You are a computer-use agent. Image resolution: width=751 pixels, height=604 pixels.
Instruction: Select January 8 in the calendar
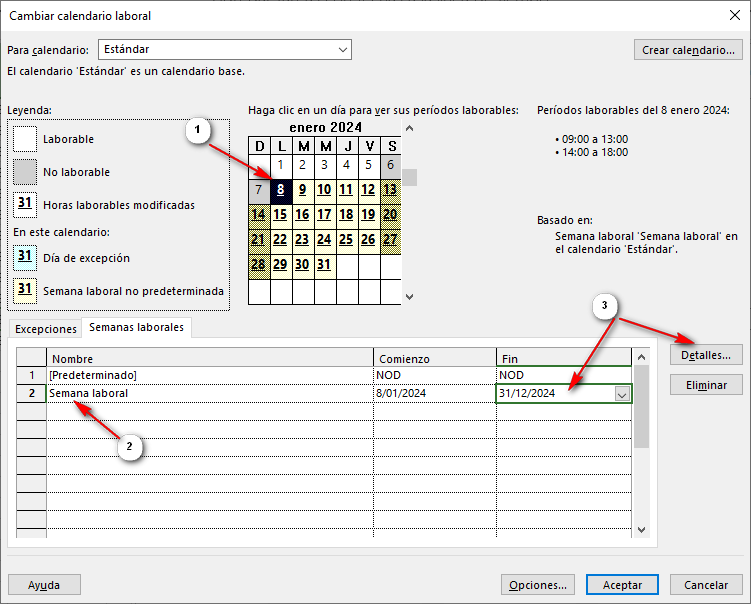coord(281,189)
